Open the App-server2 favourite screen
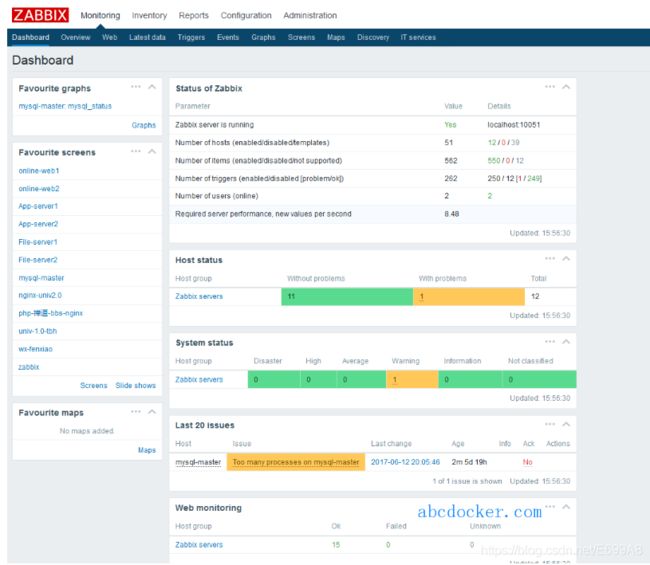The width and height of the screenshot is (650, 565). (38, 224)
